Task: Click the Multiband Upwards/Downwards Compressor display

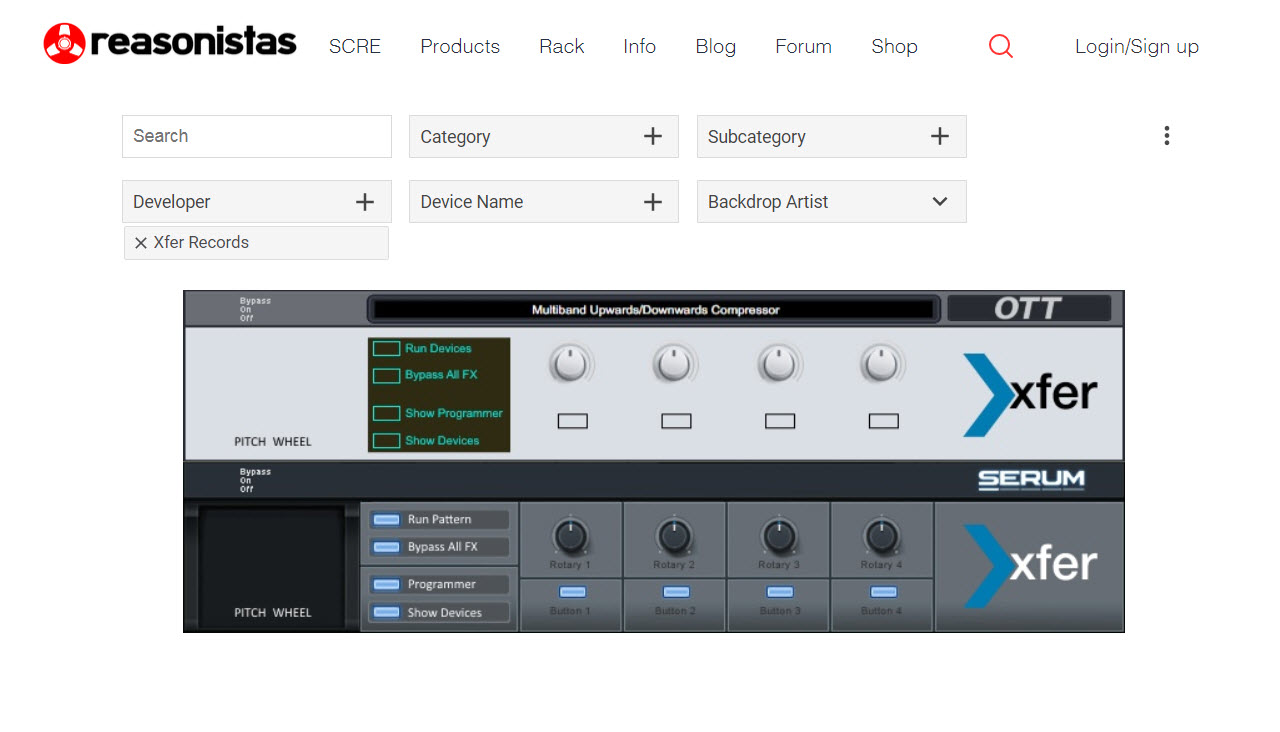Action: pos(655,309)
